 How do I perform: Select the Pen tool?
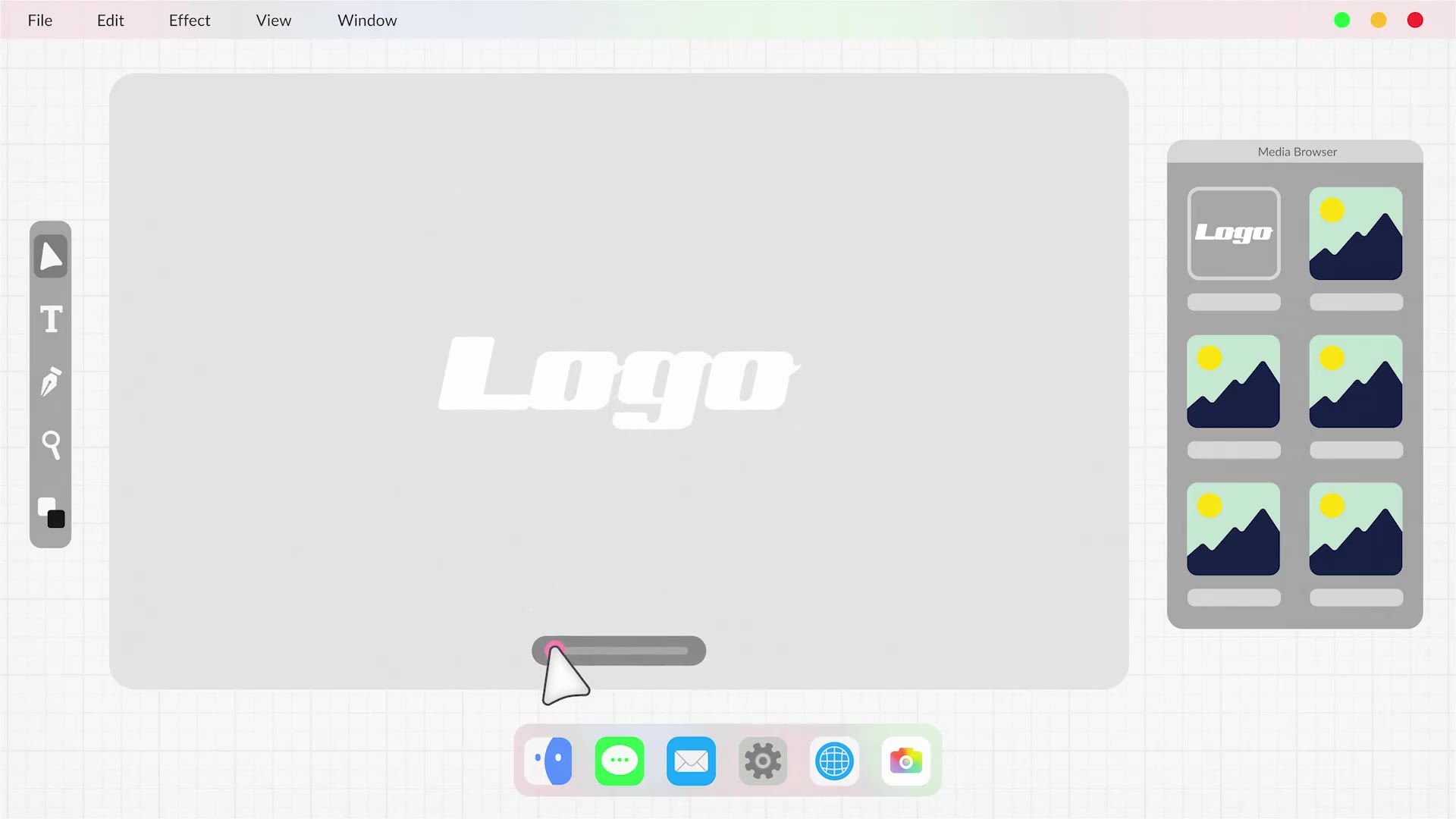tap(51, 382)
